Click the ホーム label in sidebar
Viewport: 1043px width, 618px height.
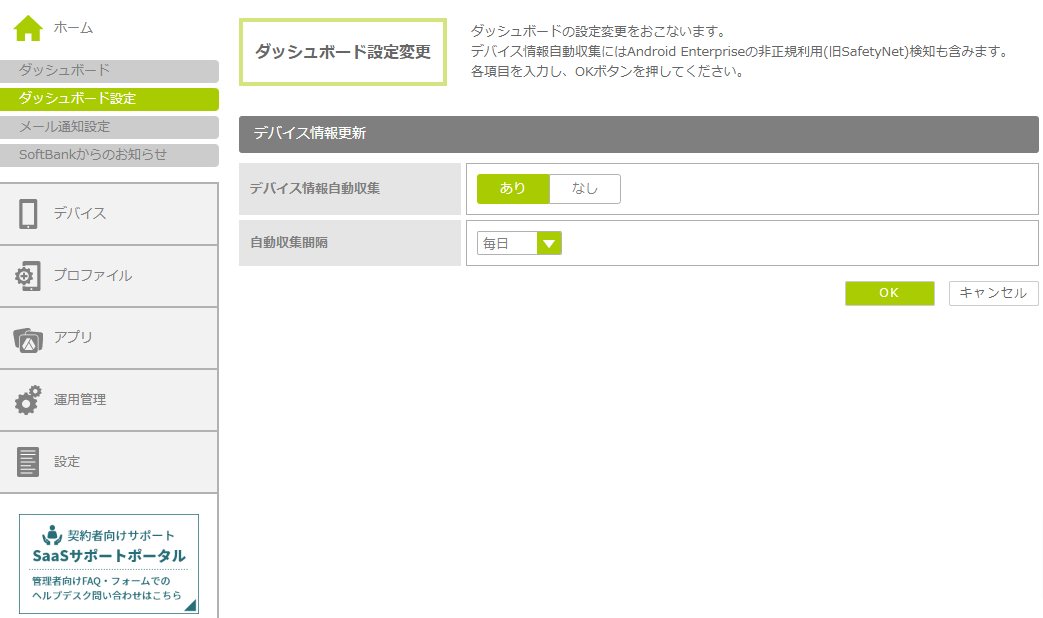point(73,28)
